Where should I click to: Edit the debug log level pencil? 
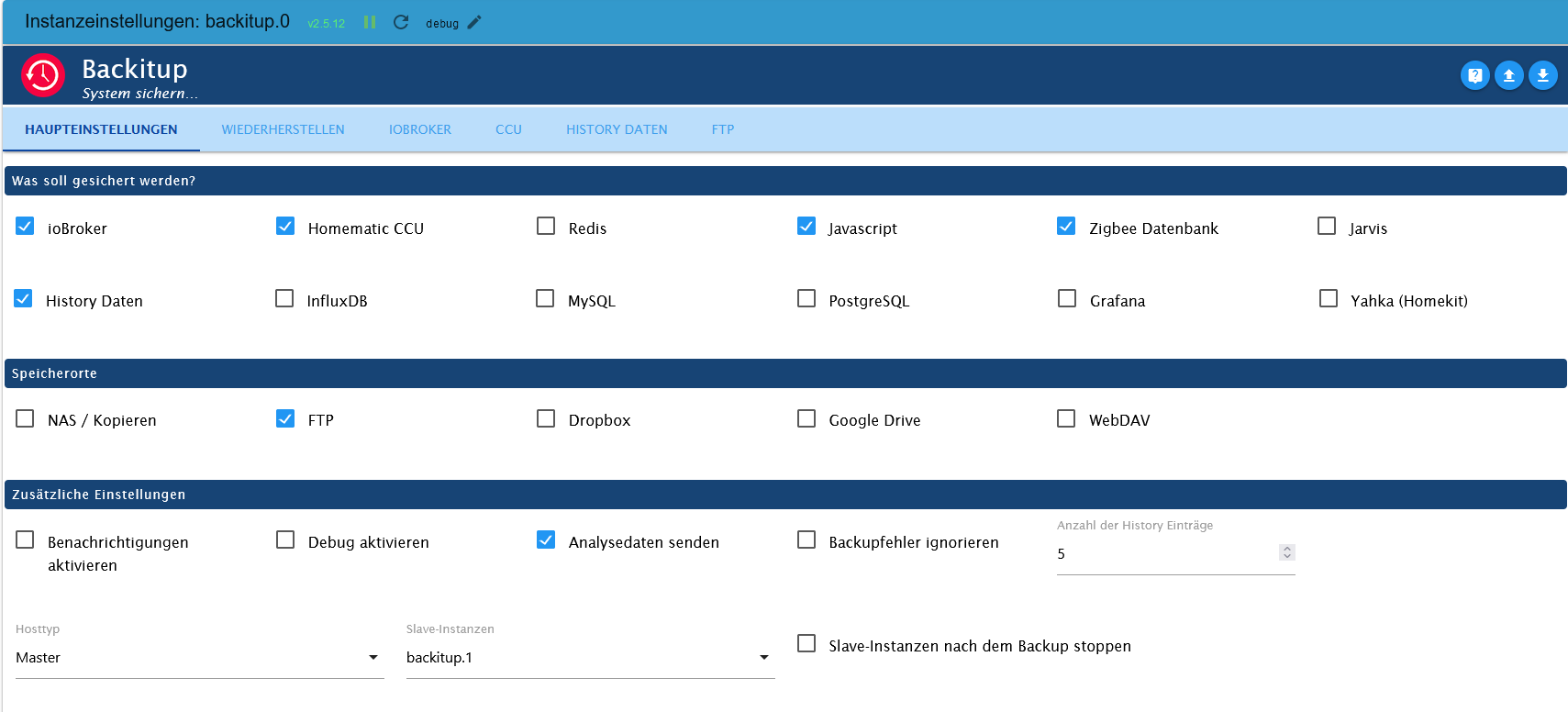pyautogui.click(x=474, y=22)
